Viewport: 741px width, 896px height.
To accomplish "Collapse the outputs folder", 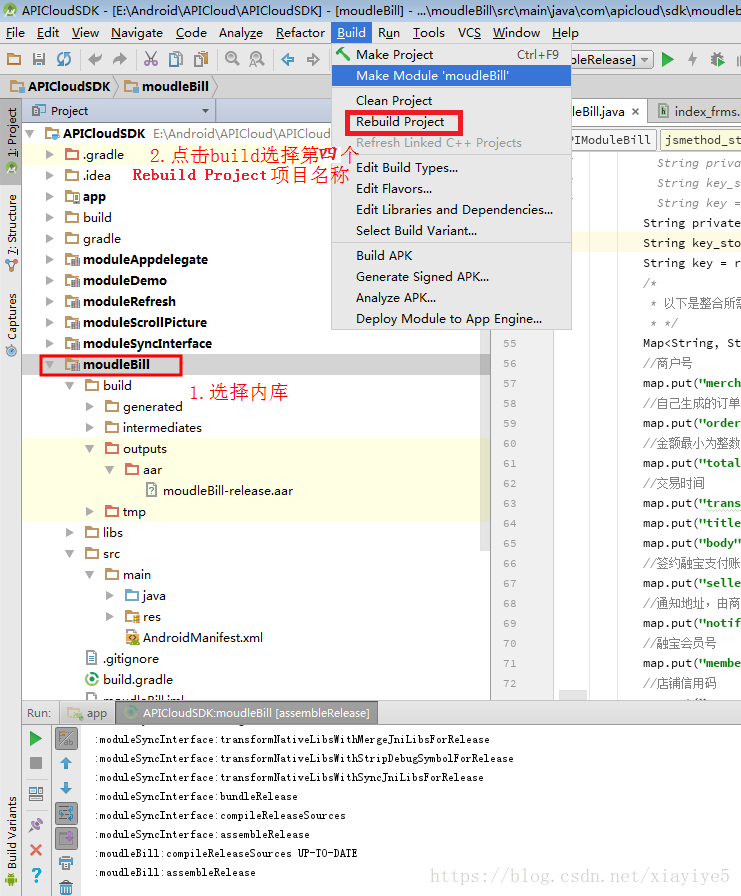I will click(90, 449).
